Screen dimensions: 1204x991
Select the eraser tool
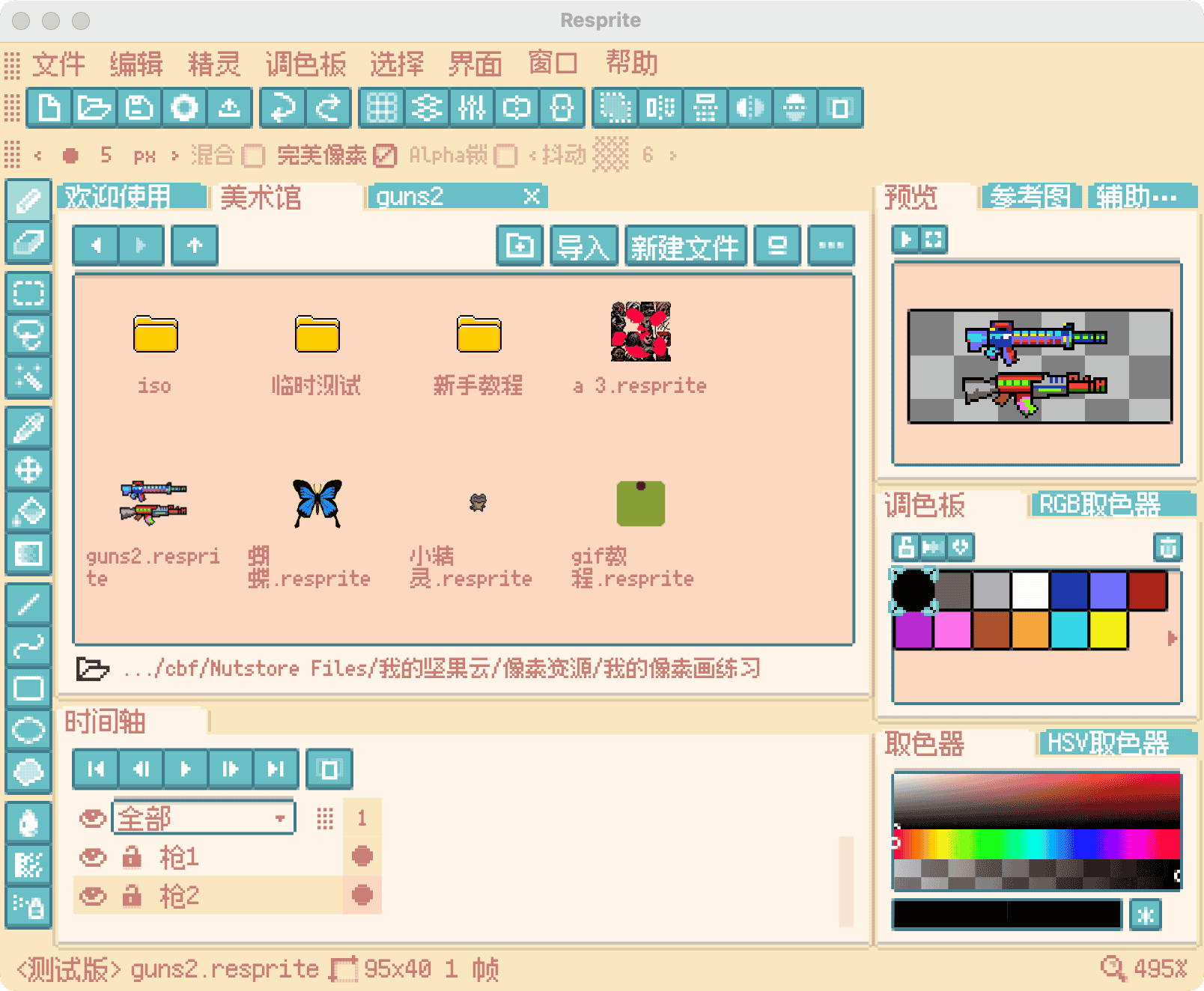(x=28, y=243)
